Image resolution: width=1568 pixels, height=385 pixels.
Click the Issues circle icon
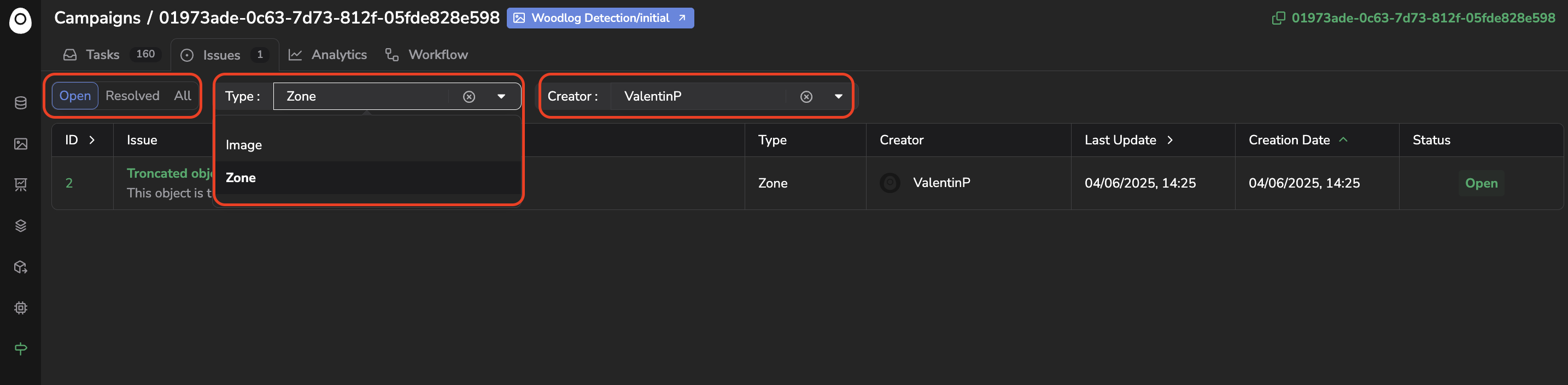[x=187, y=55]
